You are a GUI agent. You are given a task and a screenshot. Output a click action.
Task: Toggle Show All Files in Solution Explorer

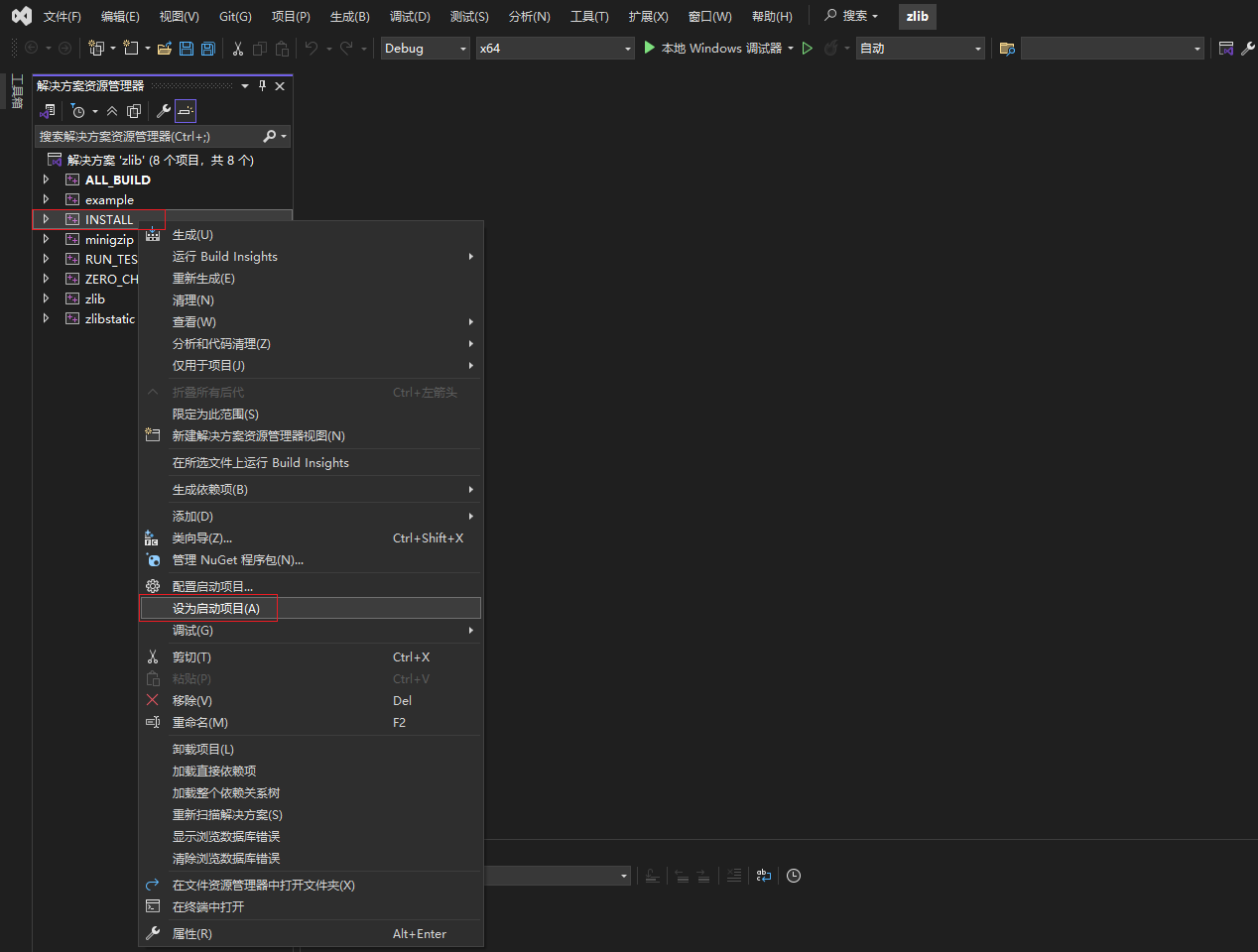coord(134,111)
